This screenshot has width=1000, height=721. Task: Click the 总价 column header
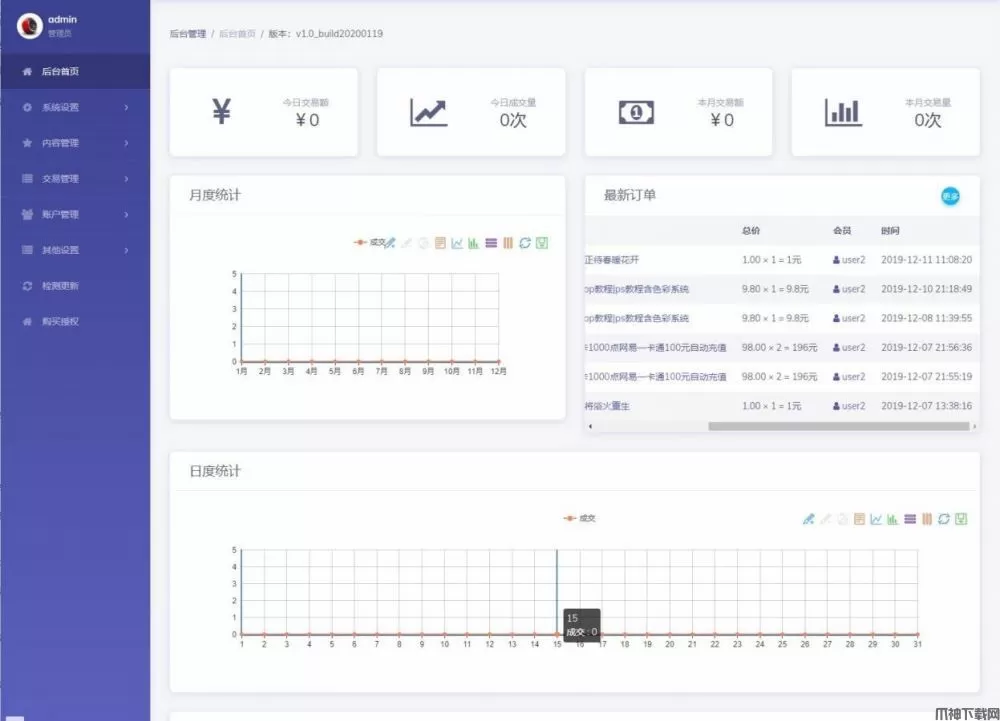pos(751,230)
